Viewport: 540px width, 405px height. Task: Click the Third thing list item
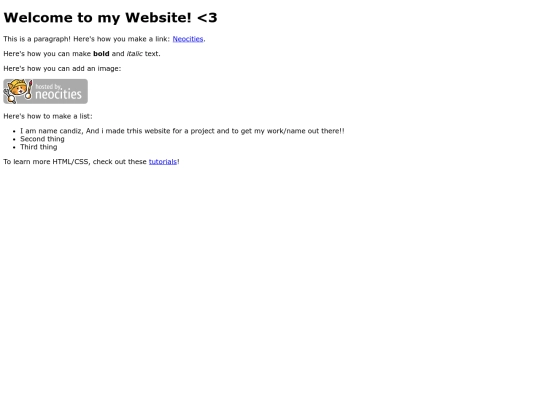pyautogui.click(x=39, y=147)
